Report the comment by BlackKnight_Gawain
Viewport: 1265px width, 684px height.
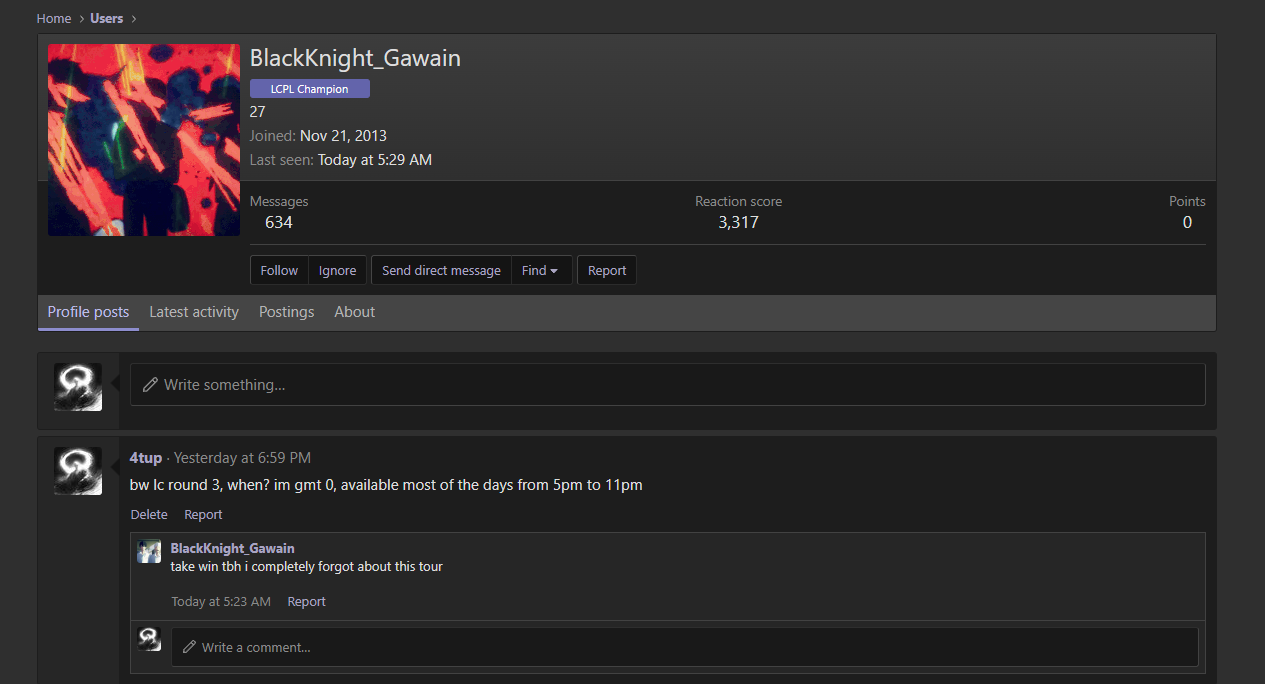tap(307, 601)
